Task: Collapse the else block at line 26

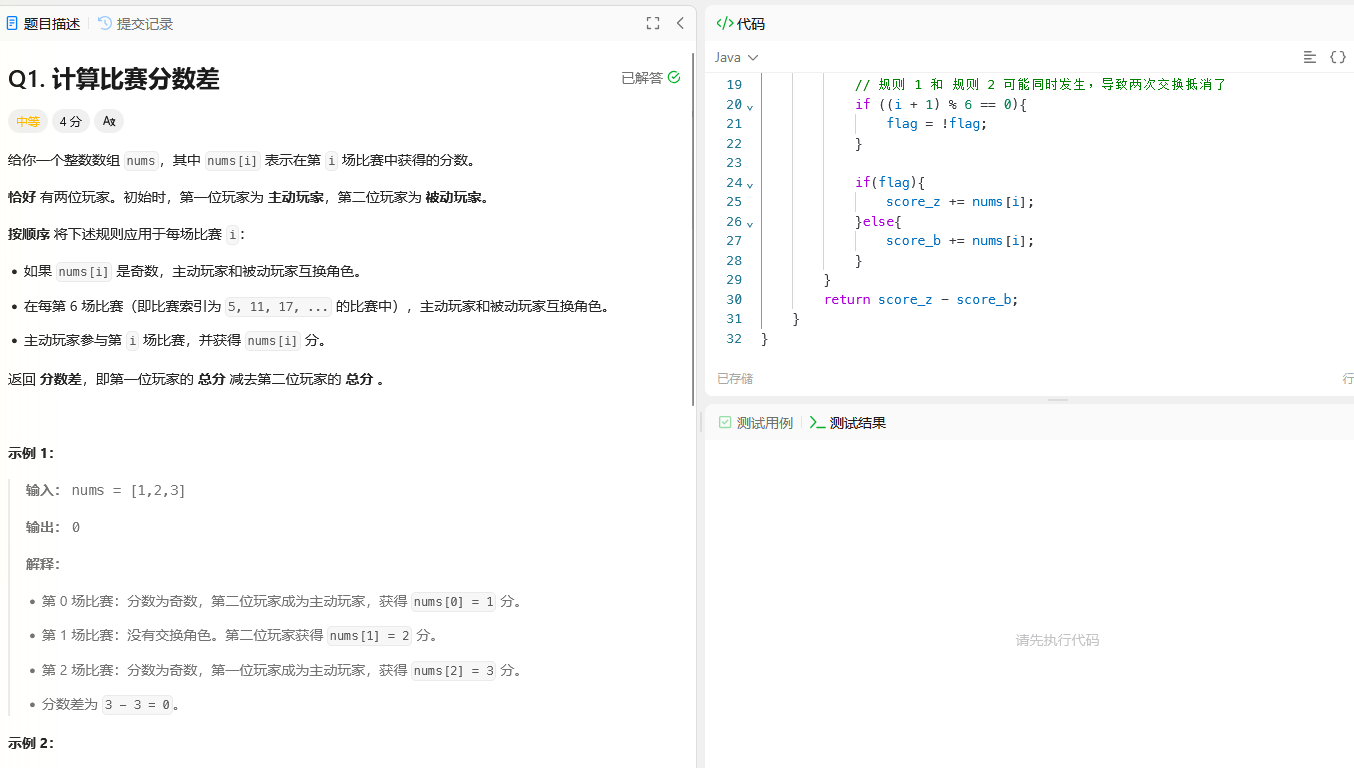Action: point(750,222)
